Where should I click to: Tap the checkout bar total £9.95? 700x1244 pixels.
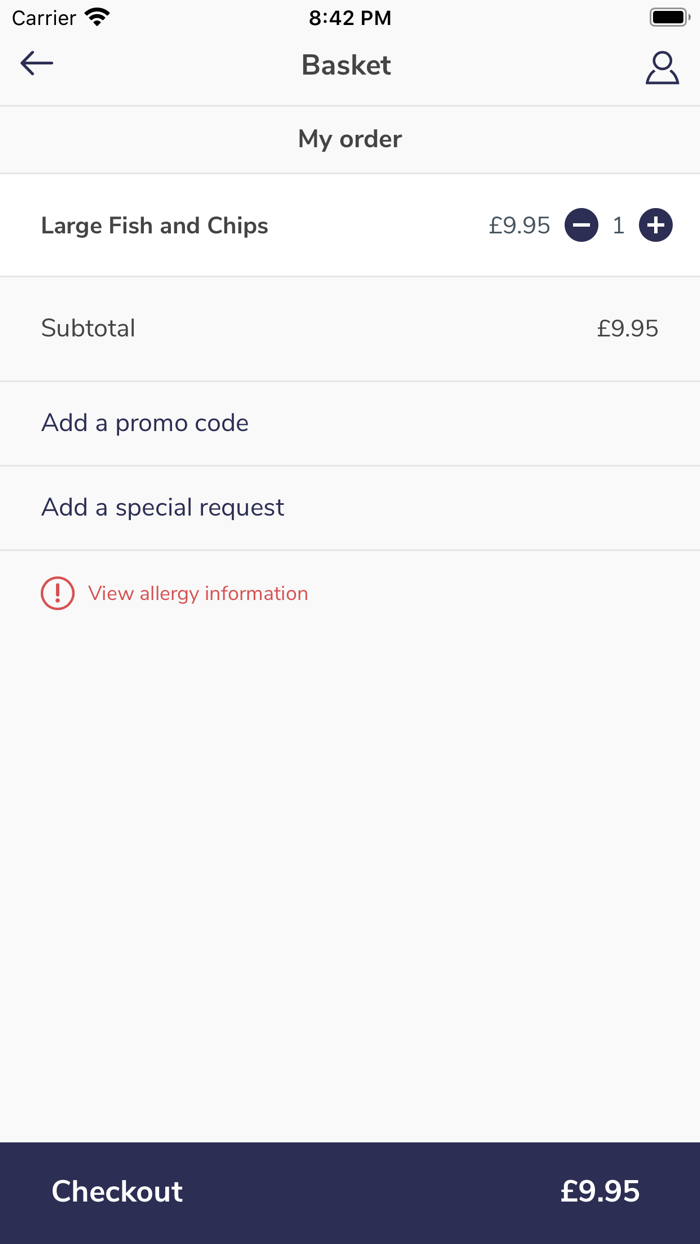(600, 1191)
